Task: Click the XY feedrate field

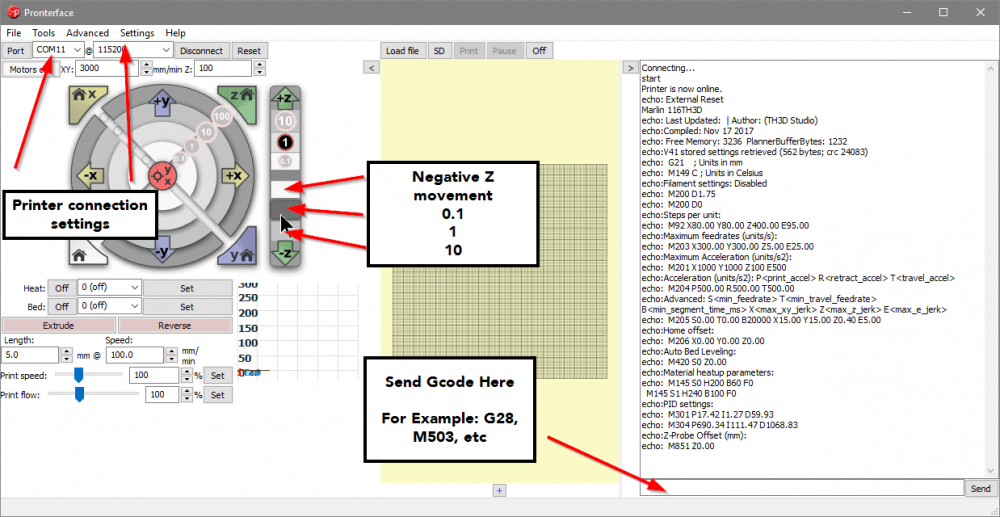Action: pos(107,69)
